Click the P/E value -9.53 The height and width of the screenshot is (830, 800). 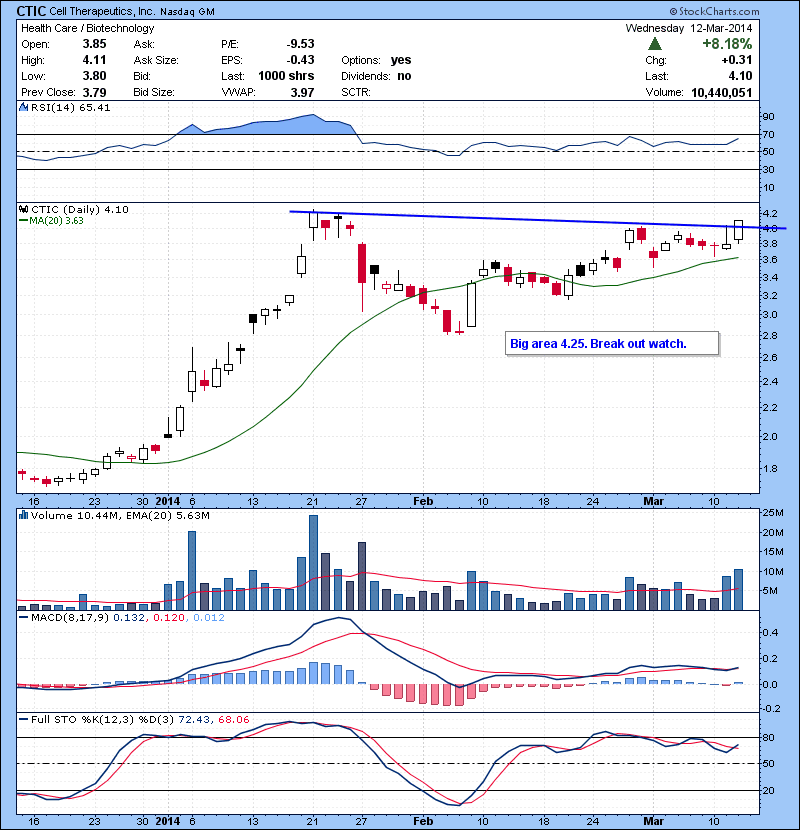pos(301,44)
